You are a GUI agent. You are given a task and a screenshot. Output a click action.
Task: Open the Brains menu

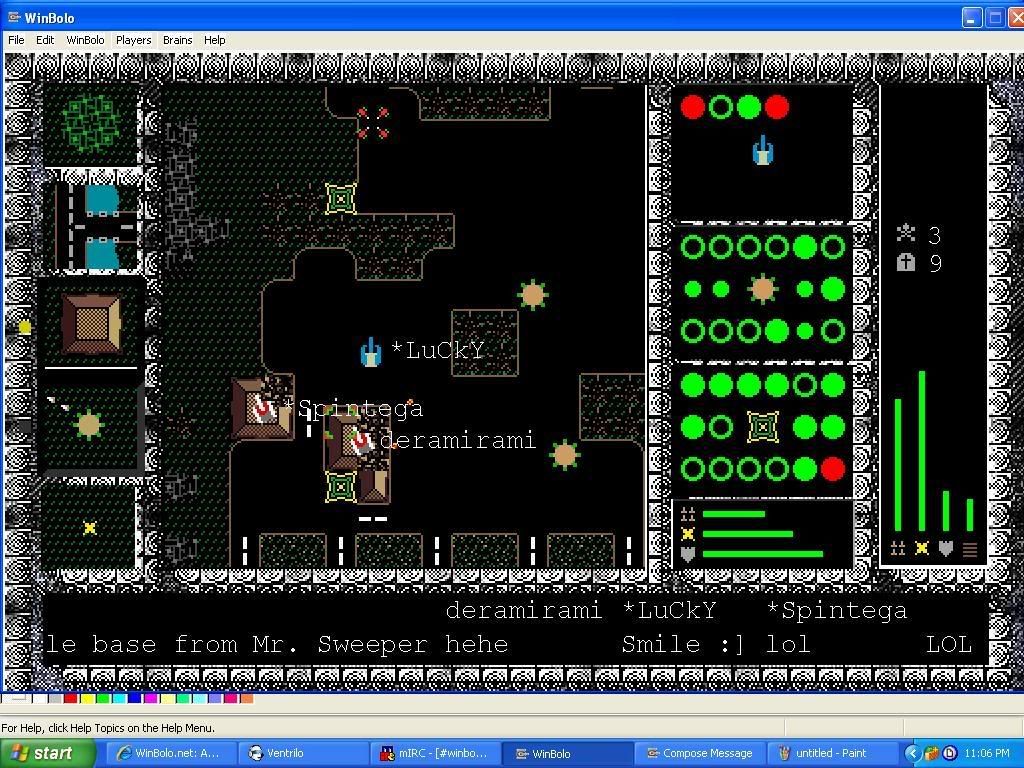(x=177, y=40)
